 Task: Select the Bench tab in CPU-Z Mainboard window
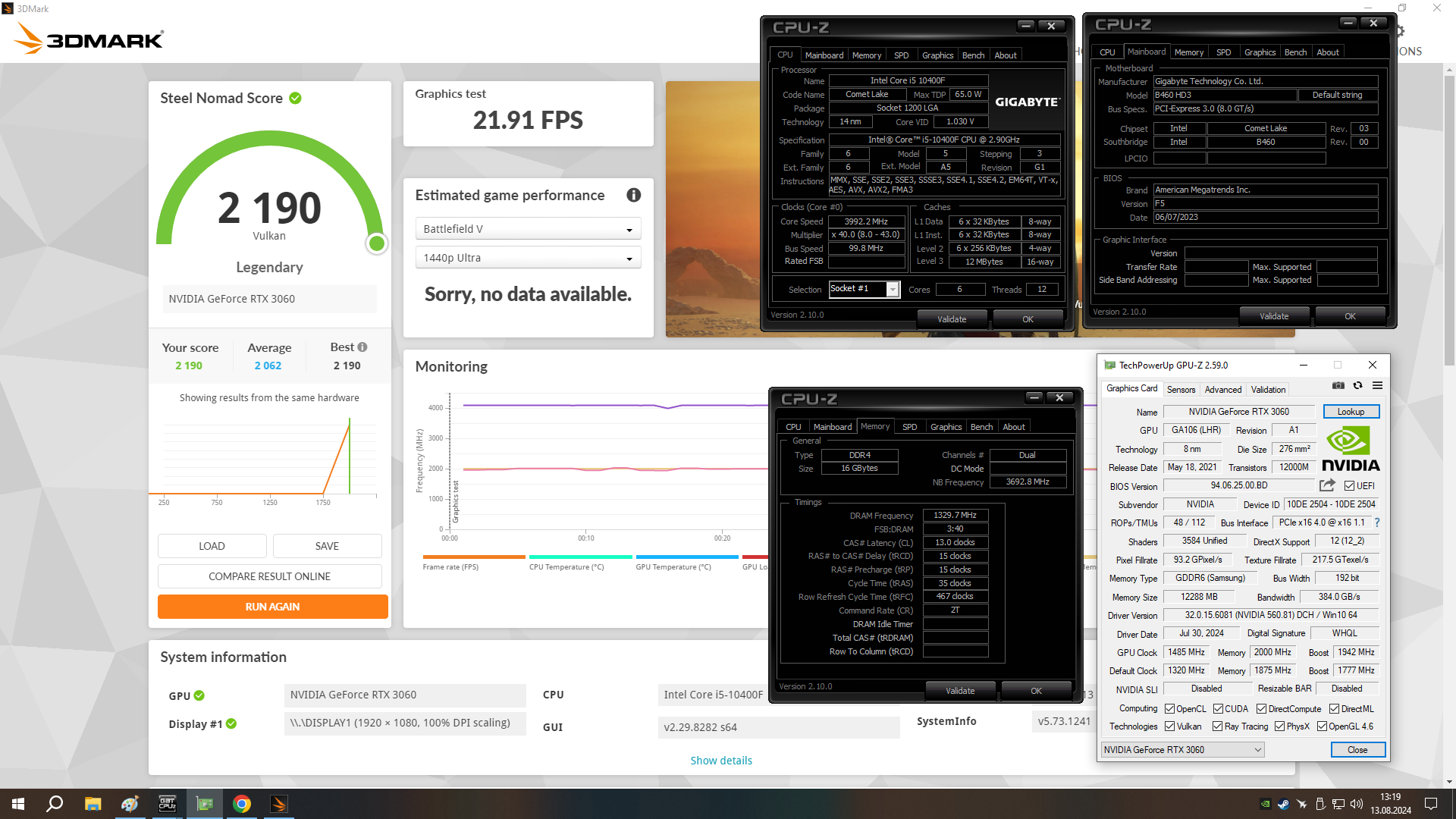pyautogui.click(x=1295, y=52)
